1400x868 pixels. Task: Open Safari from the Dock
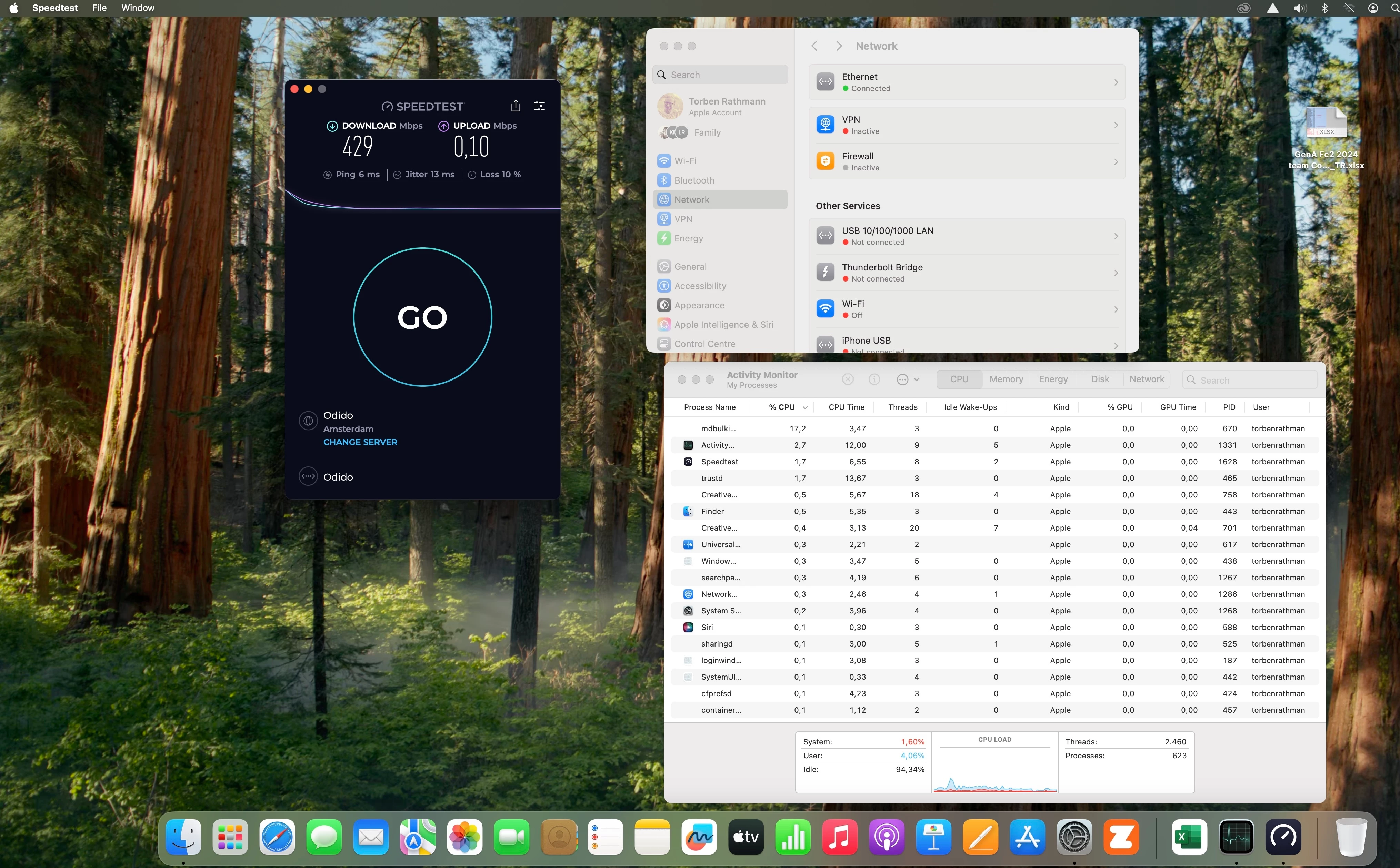(x=277, y=837)
